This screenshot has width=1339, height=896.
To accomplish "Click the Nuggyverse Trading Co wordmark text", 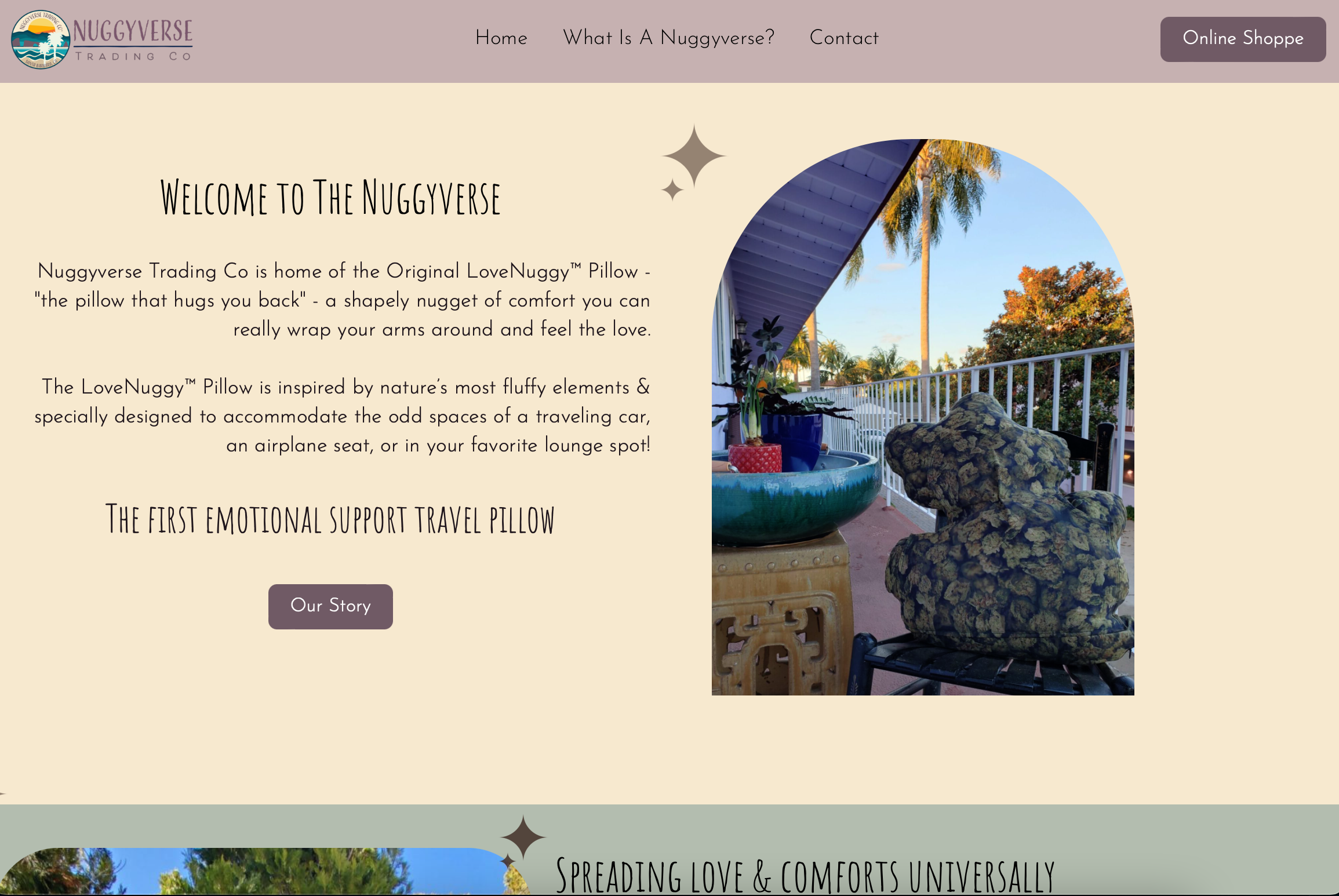I will [133, 39].
